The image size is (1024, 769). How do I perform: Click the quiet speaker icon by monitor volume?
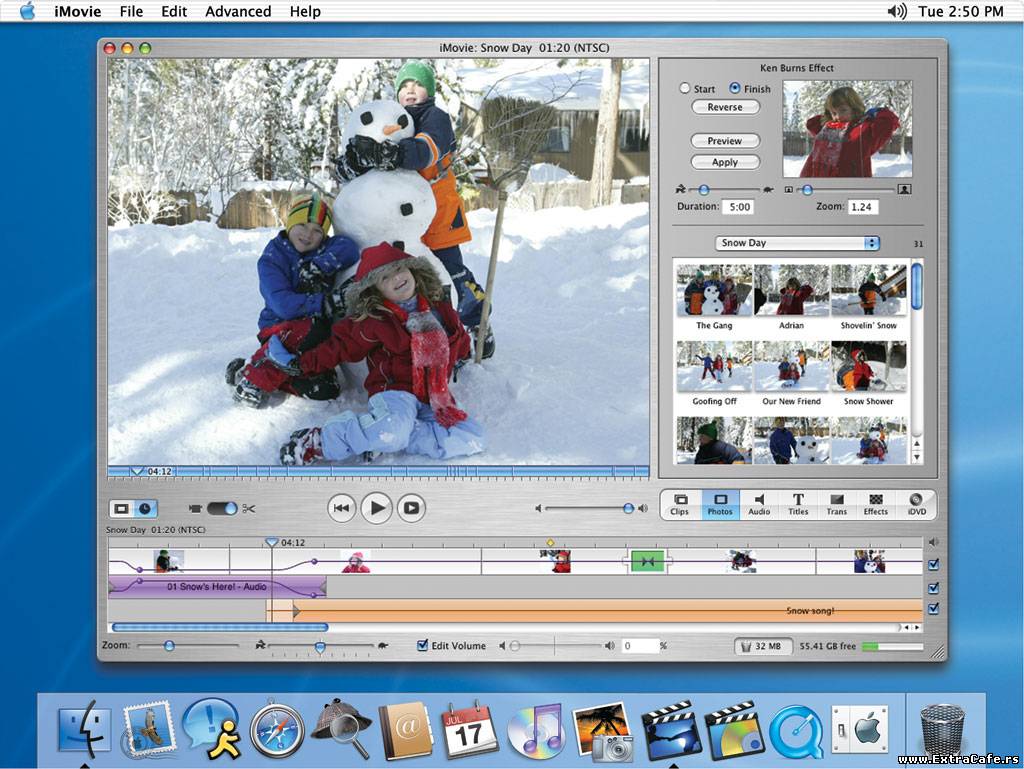point(538,508)
